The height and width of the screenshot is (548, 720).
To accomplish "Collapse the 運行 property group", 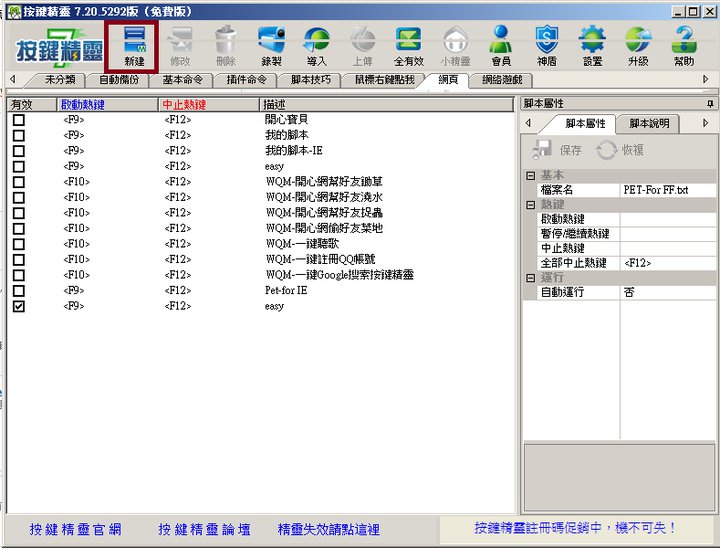I will click(530, 277).
